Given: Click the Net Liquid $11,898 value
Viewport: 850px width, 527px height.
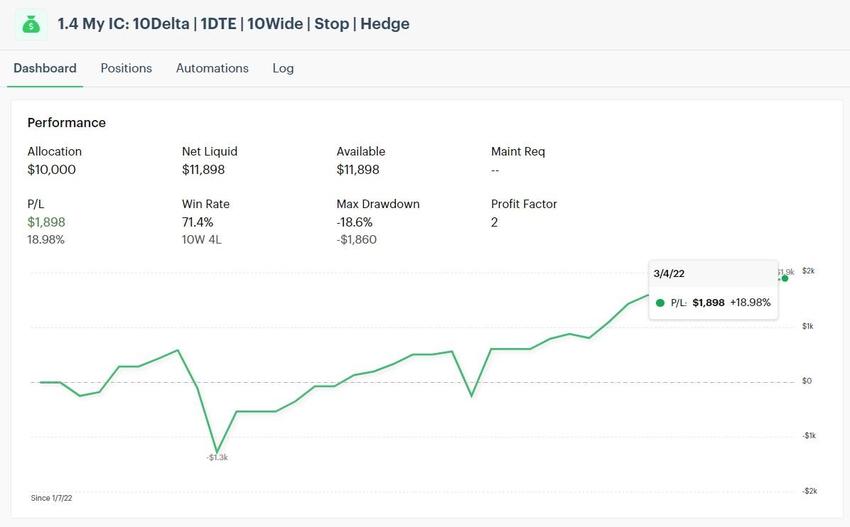Looking at the screenshot, I should click(x=203, y=170).
